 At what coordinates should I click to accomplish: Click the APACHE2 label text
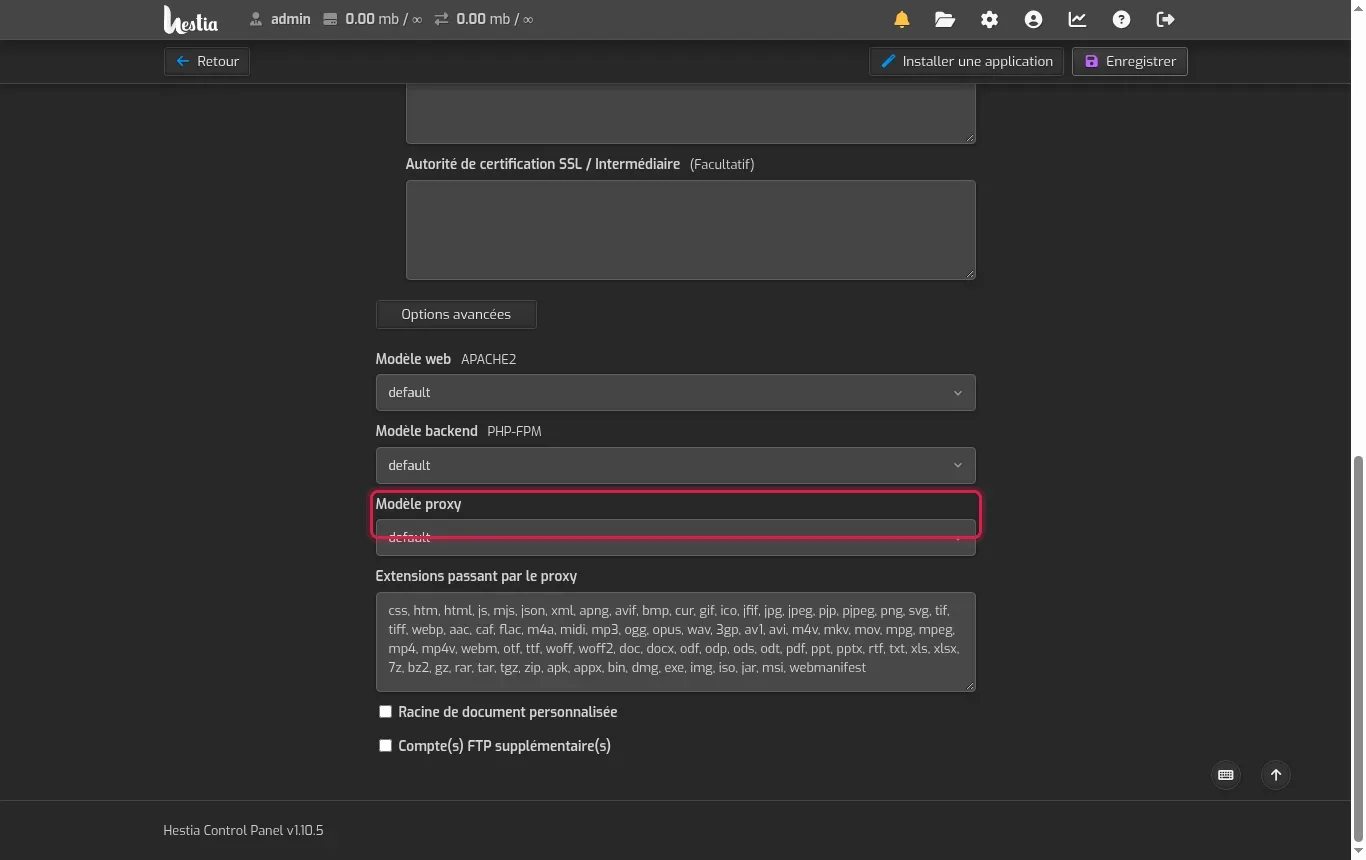pos(488,360)
